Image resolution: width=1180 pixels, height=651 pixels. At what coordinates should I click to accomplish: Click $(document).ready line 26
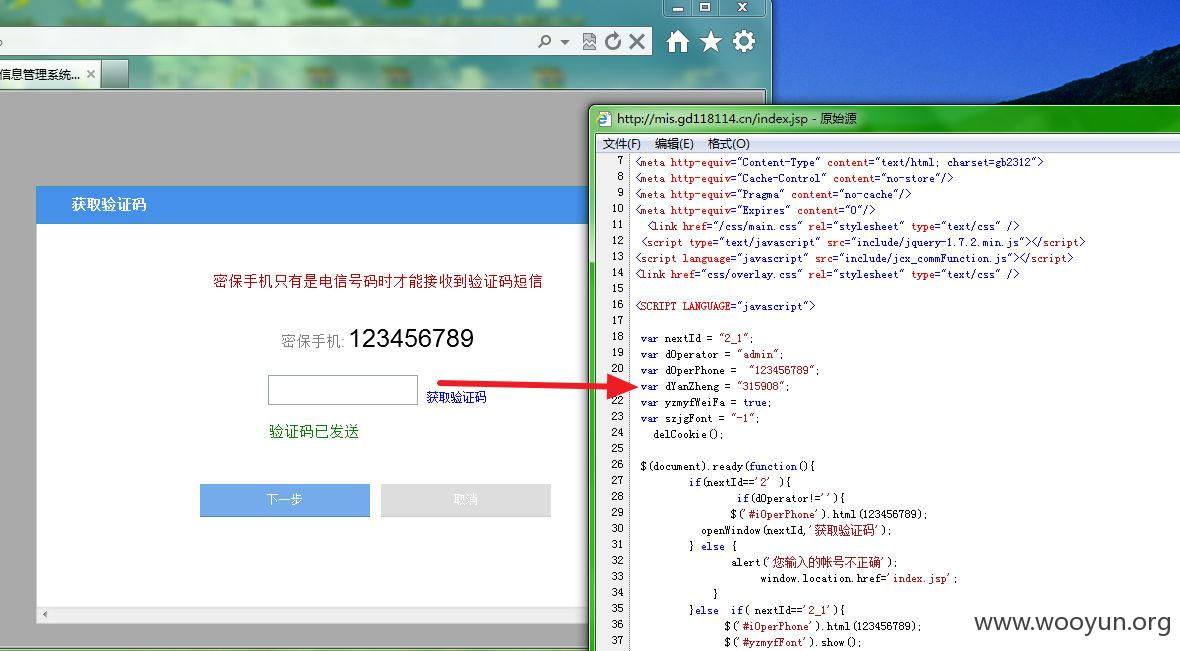(728, 467)
